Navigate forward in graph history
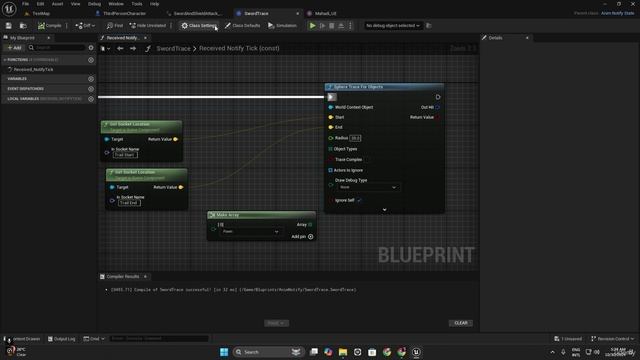 point(133,48)
